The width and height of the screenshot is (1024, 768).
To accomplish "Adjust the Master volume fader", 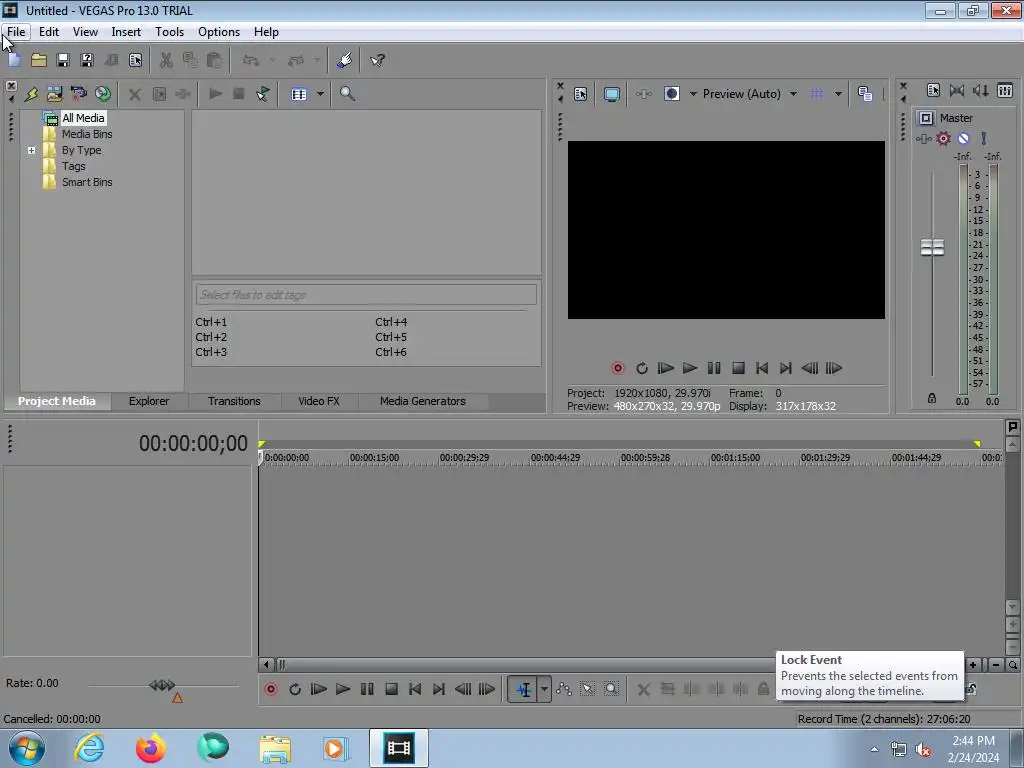I will [x=932, y=248].
